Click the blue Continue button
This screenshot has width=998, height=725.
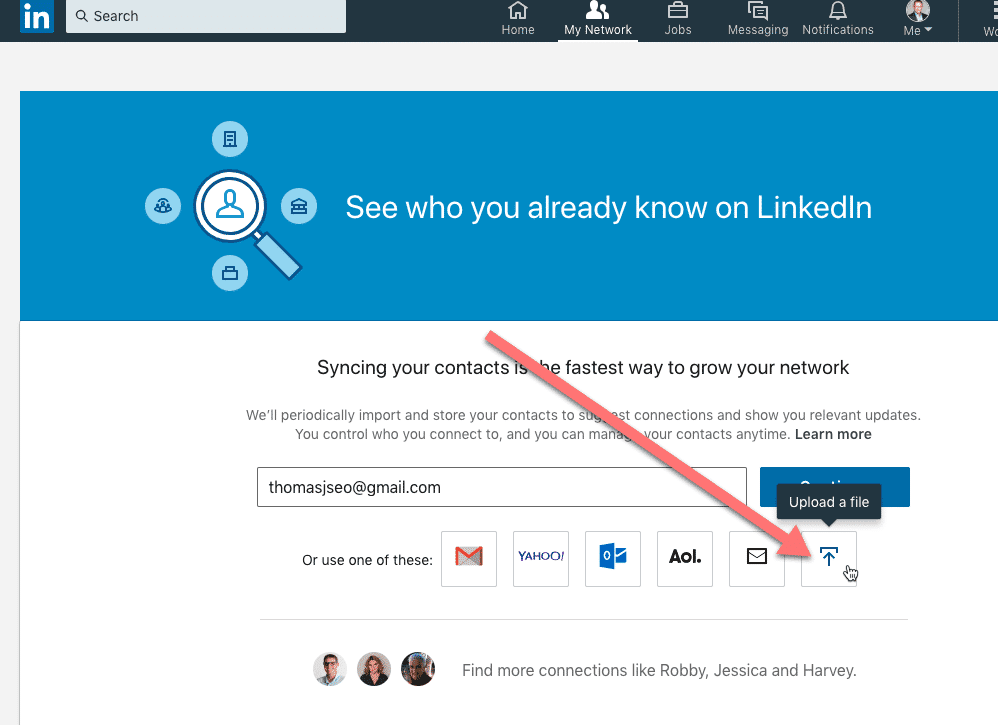[834, 487]
